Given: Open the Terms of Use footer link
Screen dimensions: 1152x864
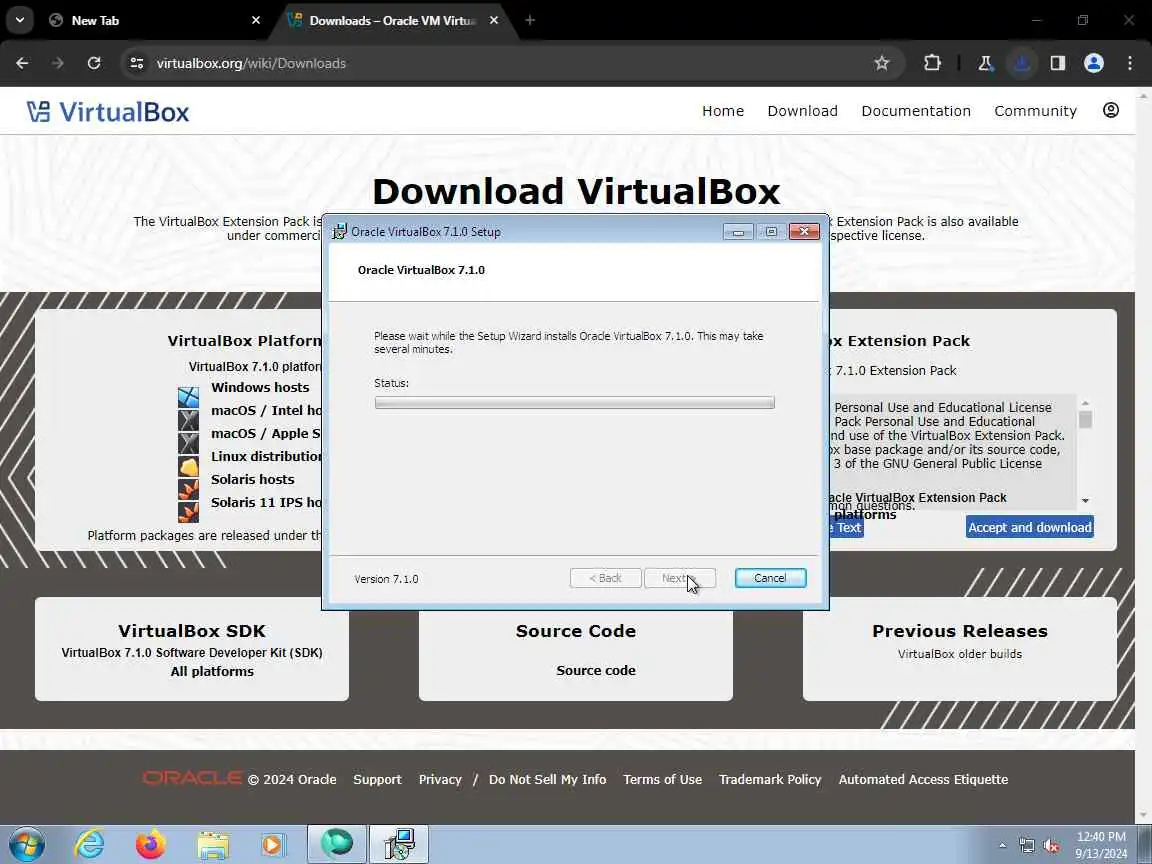Looking at the screenshot, I should click(662, 780).
